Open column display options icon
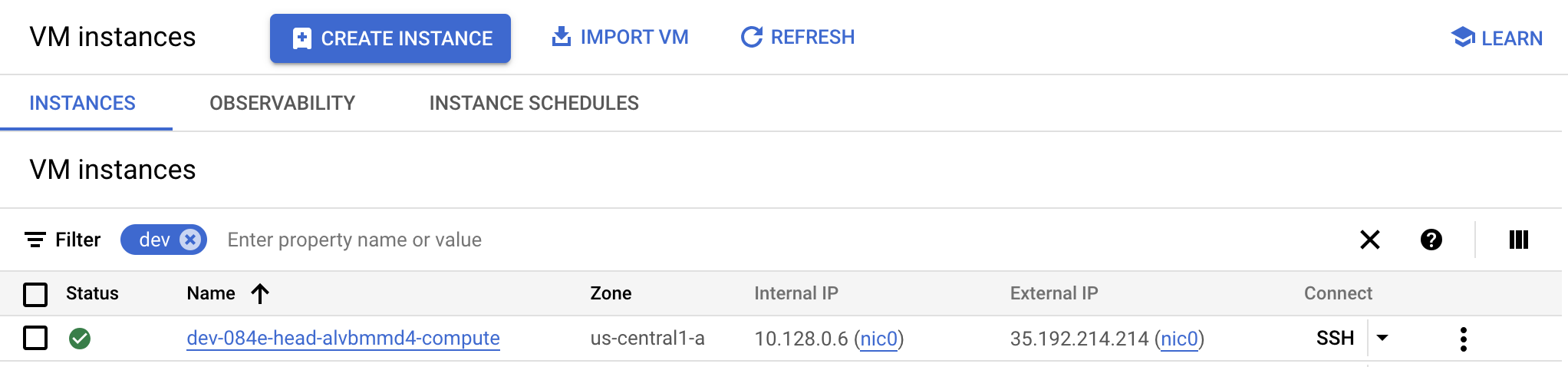Screen dimensions: 1568x367 1518,240
